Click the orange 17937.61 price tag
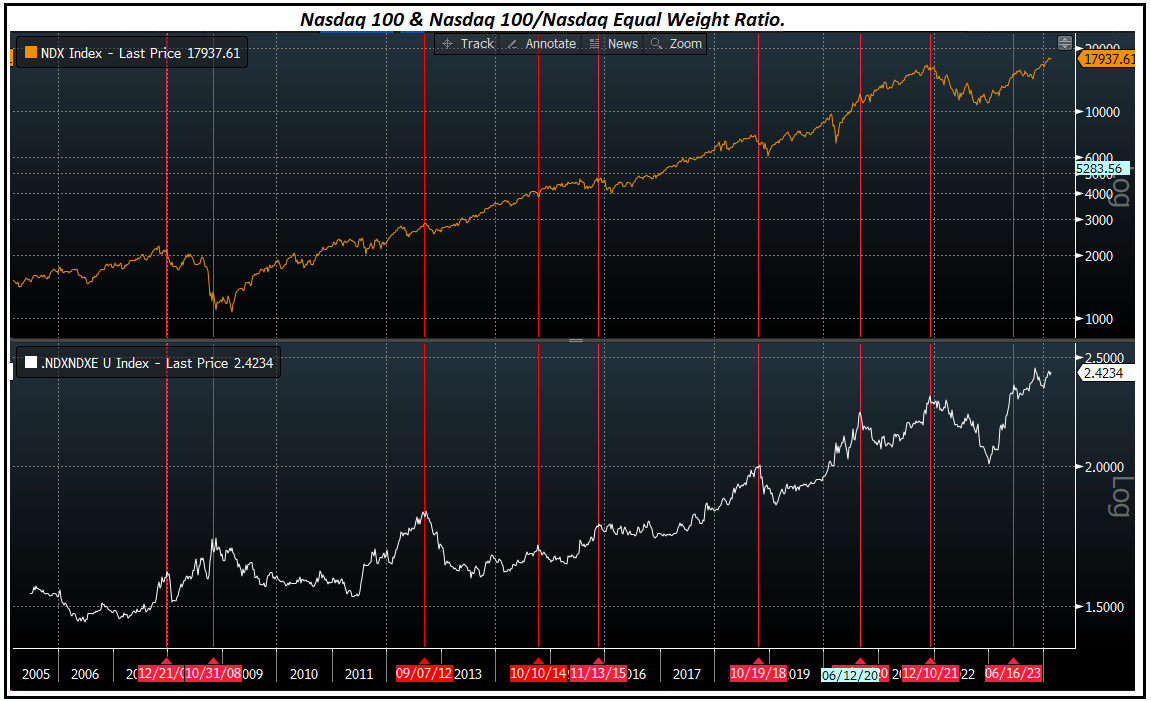Viewport: 1151px width, 701px height. tap(1108, 59)
